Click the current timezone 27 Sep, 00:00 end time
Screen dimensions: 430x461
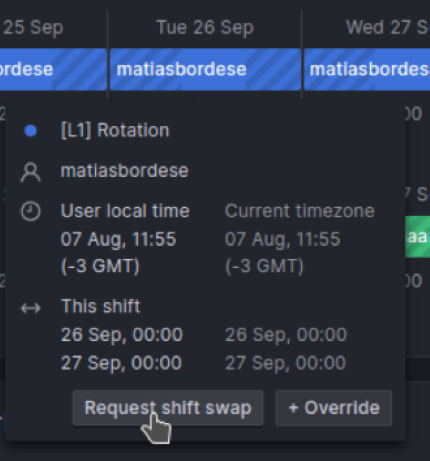pyautogui.click(x=286, y=363)
